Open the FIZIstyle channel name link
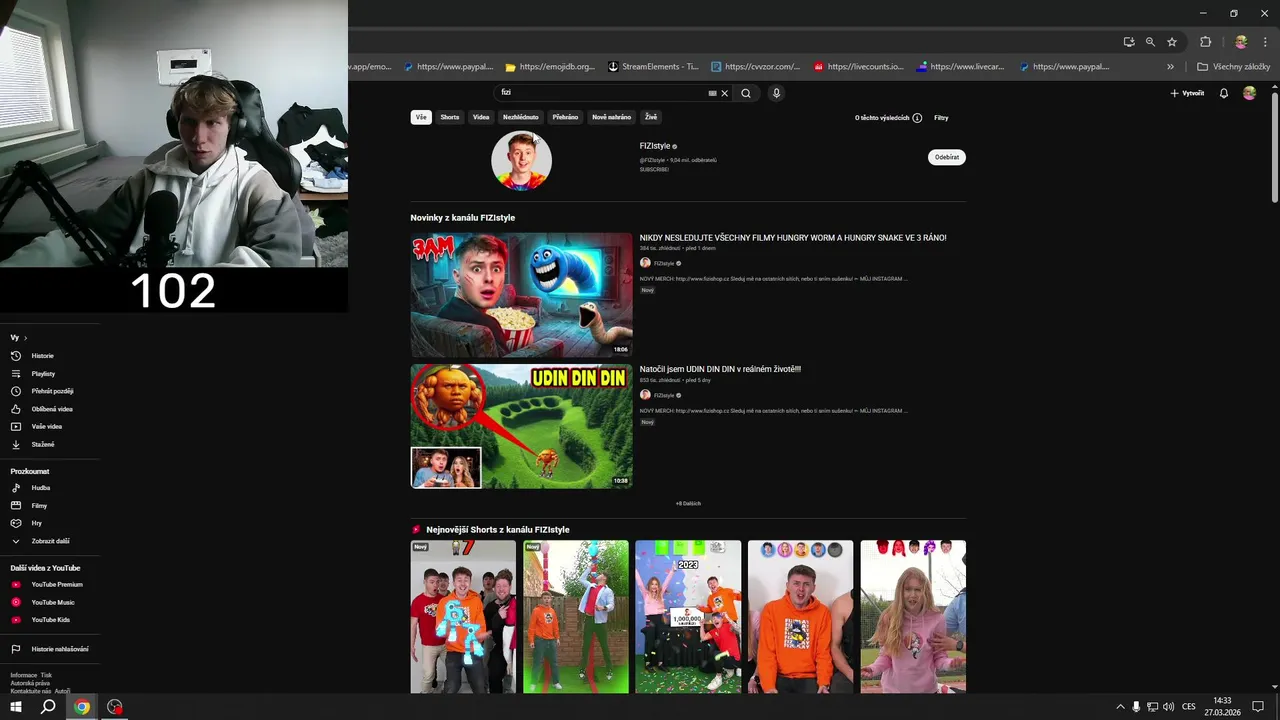This screenshot has width=1280, height=720. tap(655, 146)
